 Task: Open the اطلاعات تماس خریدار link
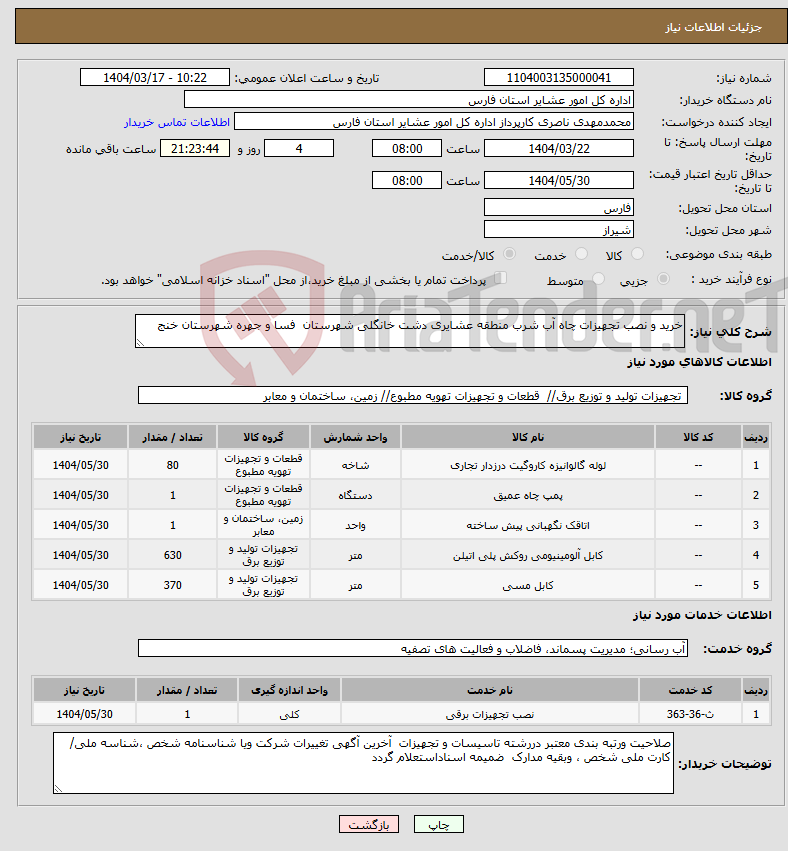(177, 122)
